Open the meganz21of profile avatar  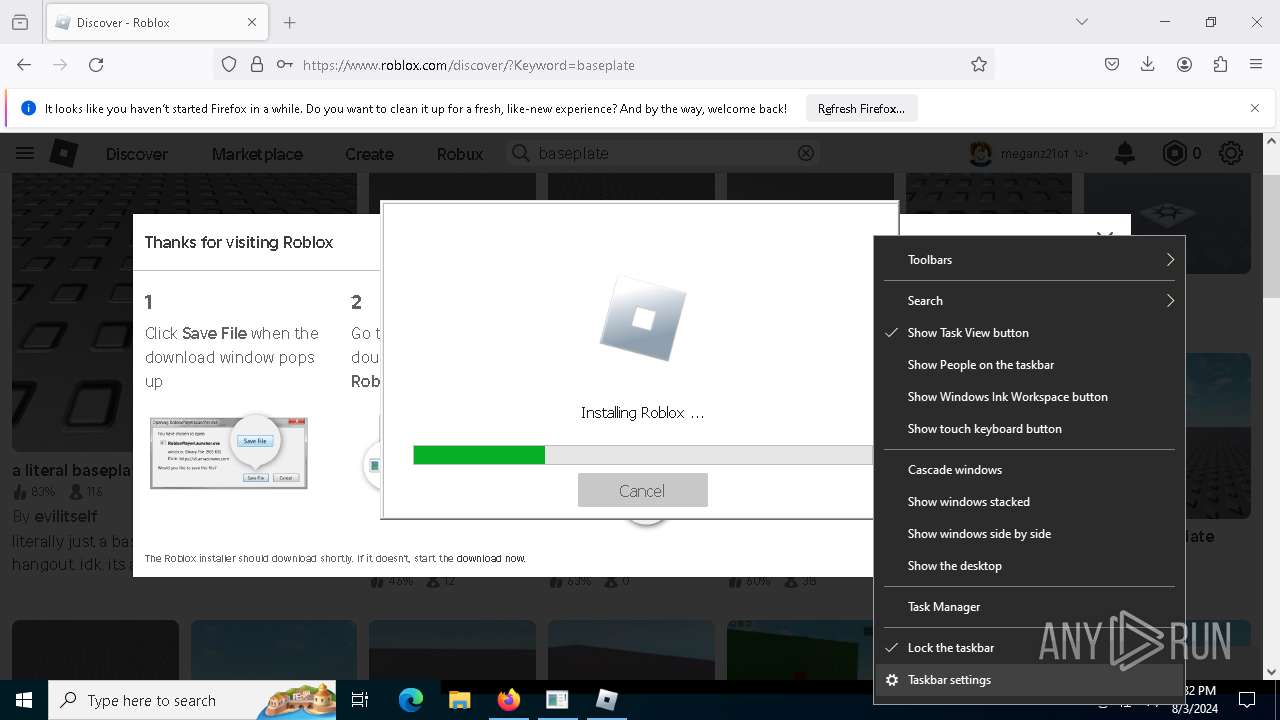tap(980, 153)
